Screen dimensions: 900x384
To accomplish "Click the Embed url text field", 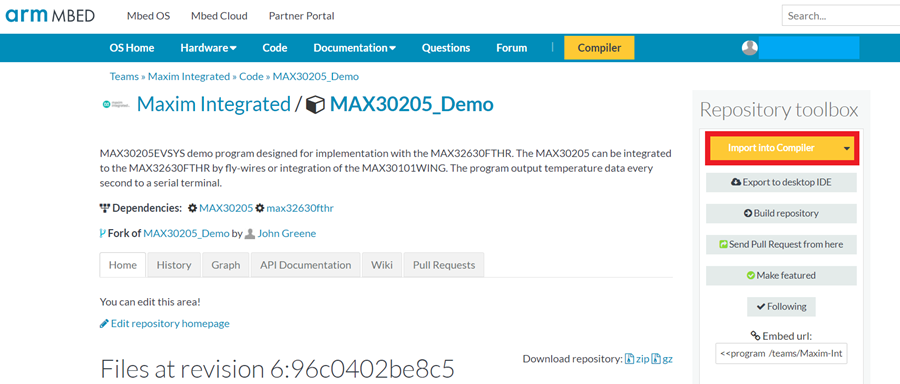I will click(x=781, y=354).
